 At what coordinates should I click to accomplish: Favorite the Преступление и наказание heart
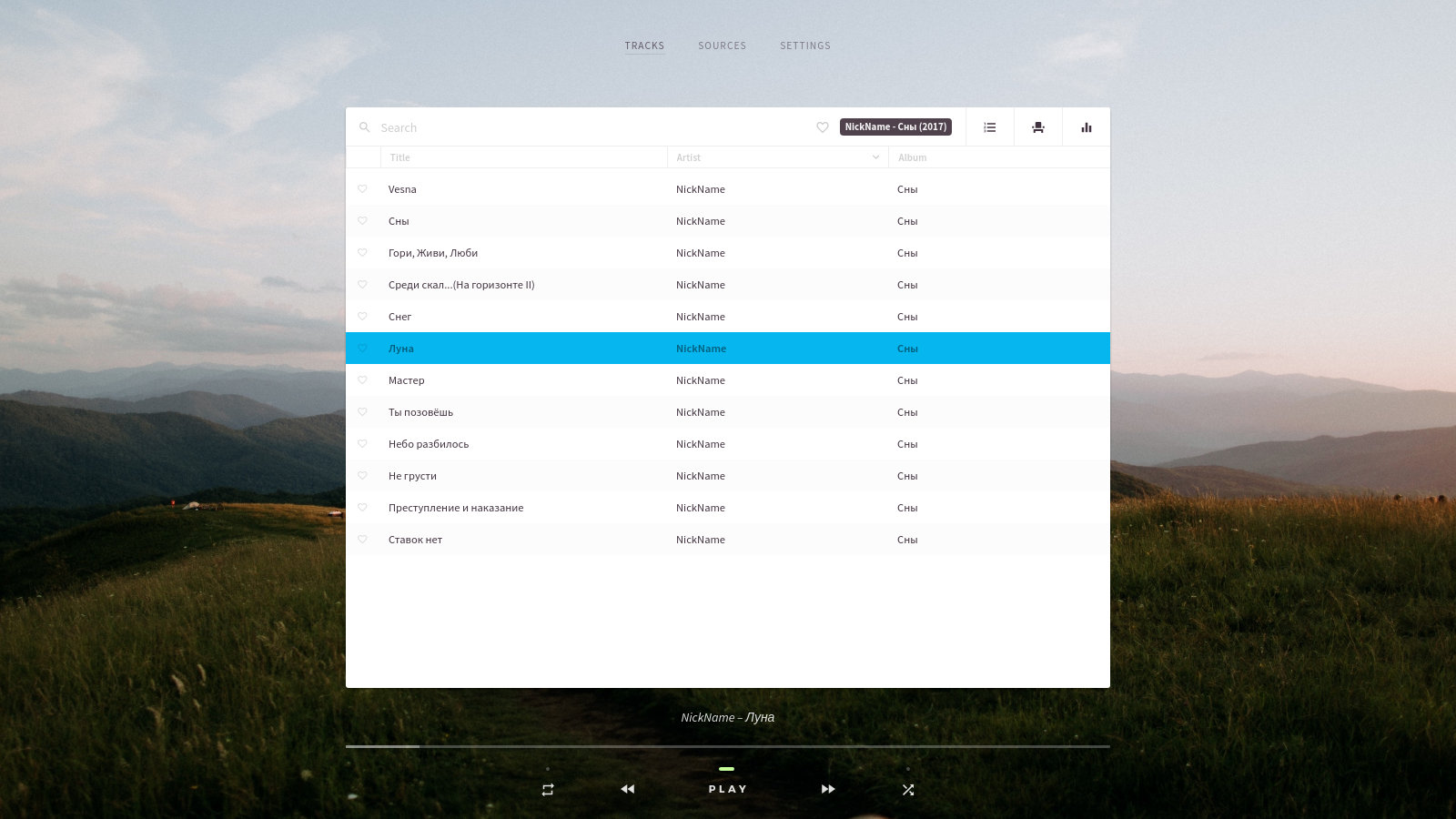point(362,508)
